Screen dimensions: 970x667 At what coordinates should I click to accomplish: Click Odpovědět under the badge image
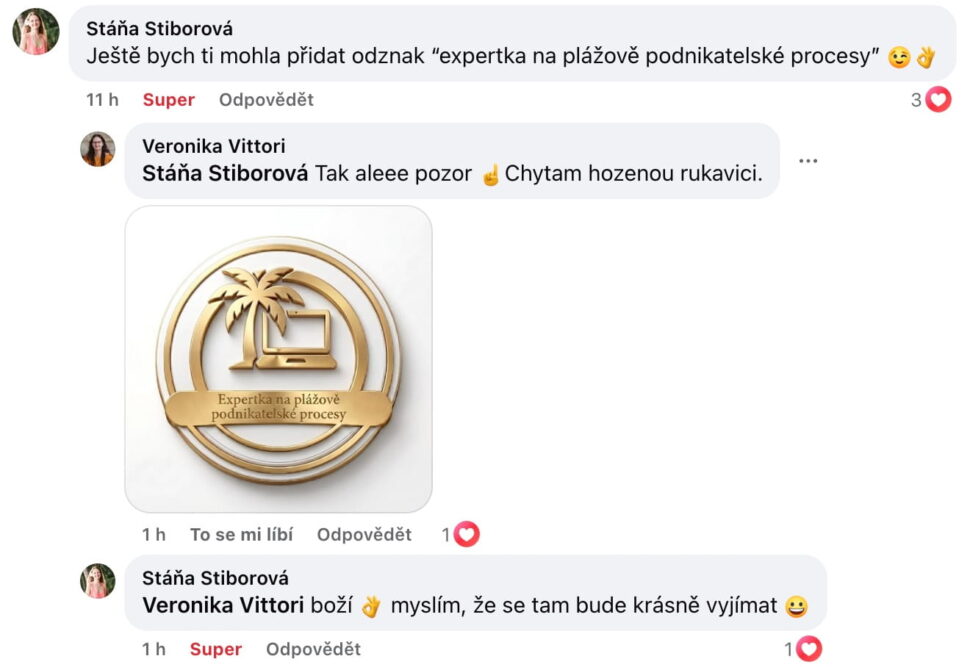coord(364,535)
